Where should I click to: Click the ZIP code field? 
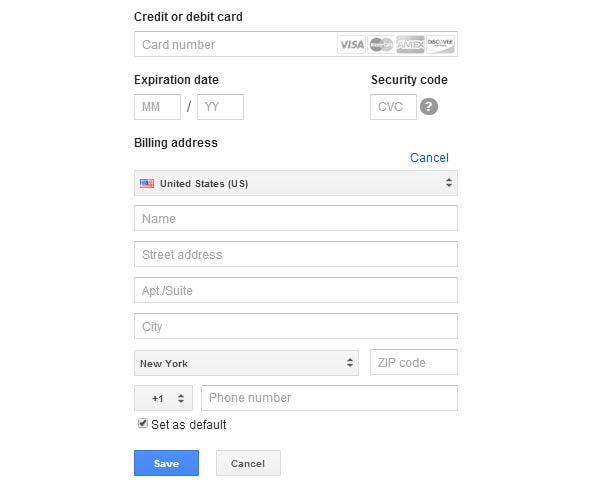(414, 362)
